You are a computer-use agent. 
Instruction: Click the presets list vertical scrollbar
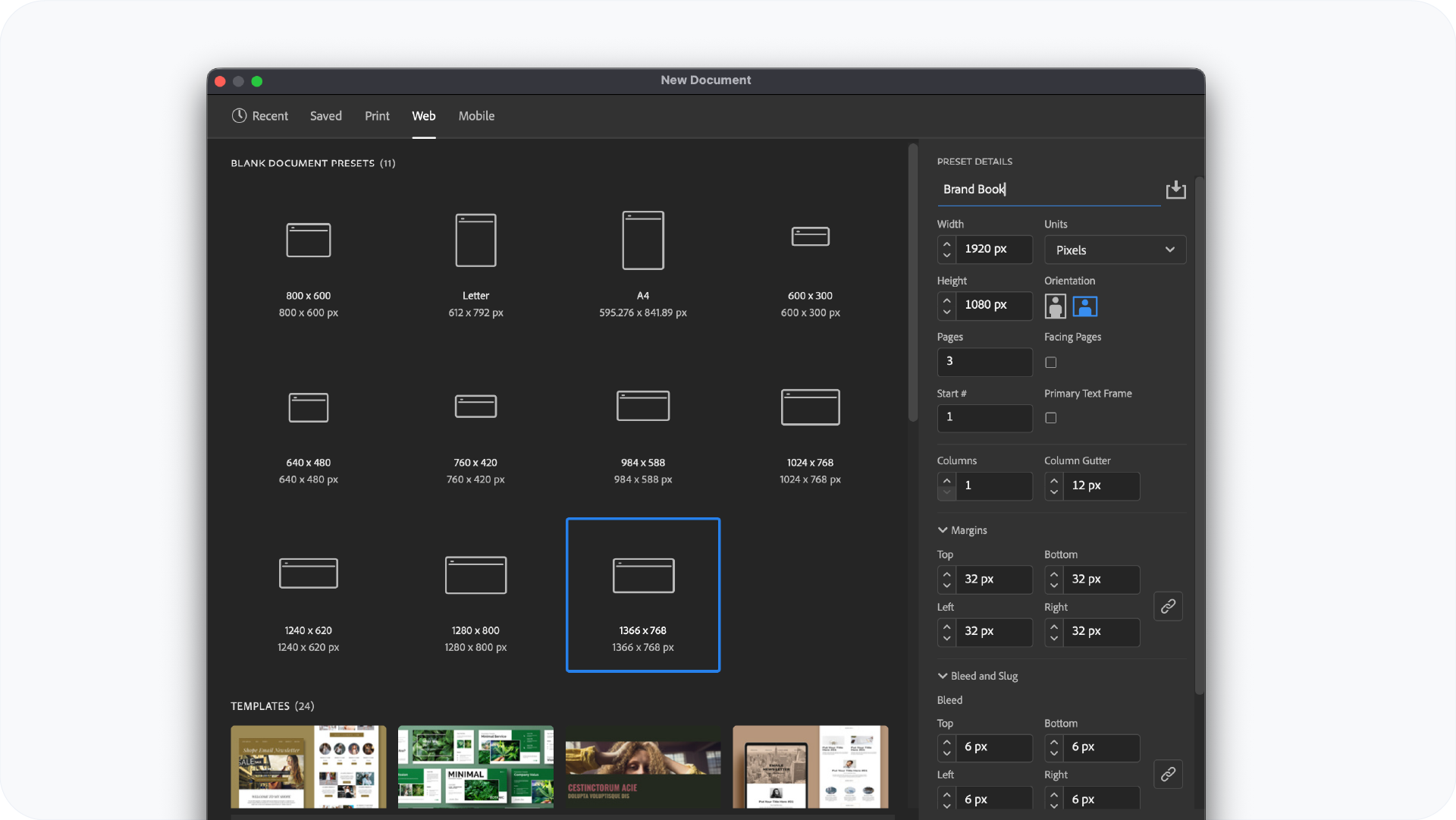click(913, 282)
